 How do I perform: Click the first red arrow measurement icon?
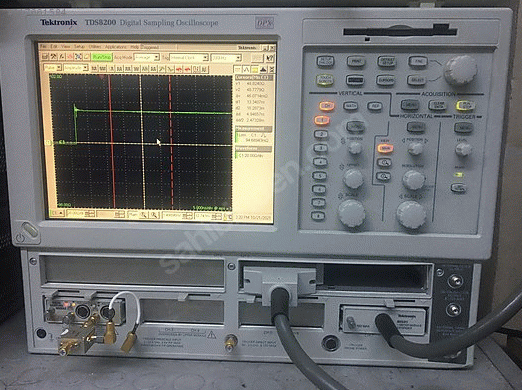179,69
